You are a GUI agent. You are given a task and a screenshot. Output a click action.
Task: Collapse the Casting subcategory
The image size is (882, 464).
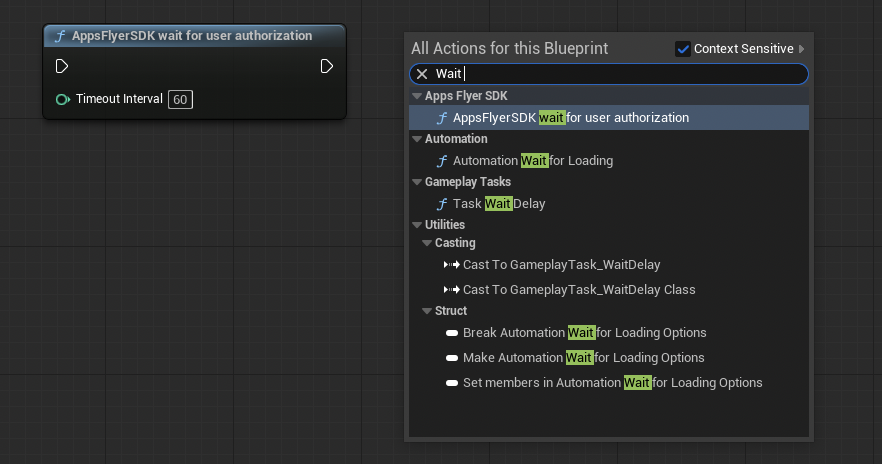pos(427,243)
